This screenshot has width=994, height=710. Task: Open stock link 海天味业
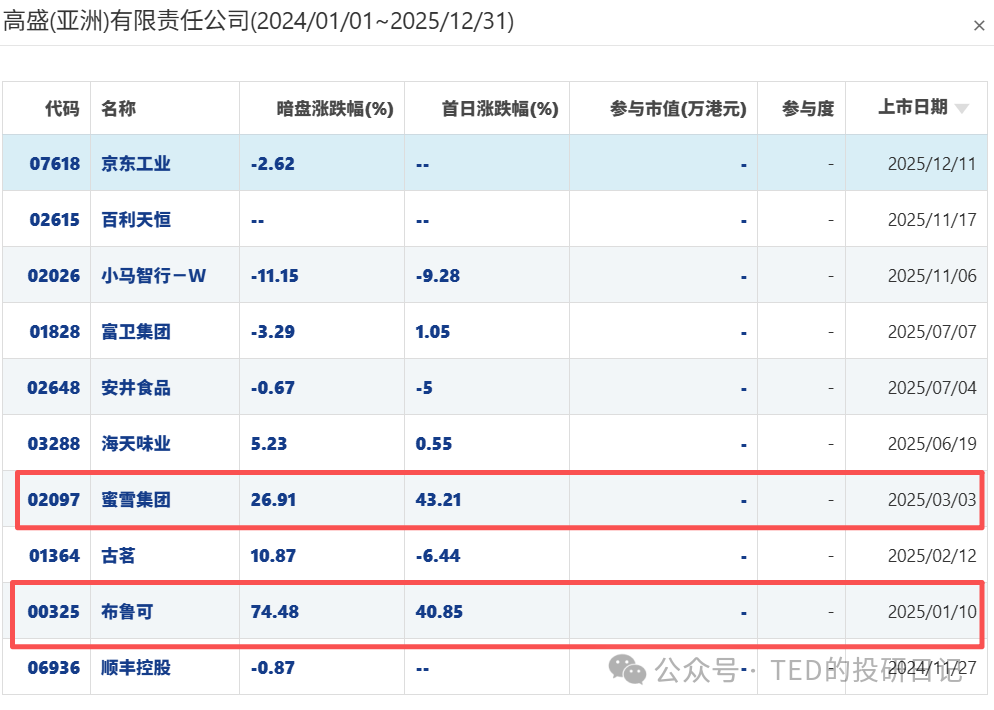click(136, 444)
